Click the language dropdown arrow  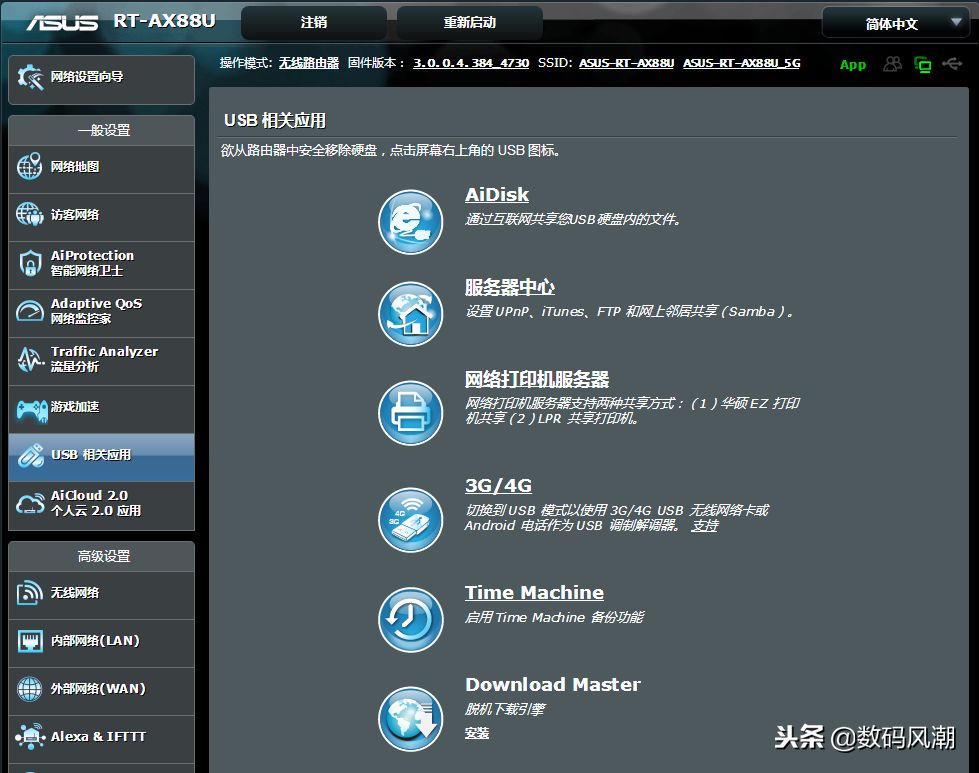955,22
